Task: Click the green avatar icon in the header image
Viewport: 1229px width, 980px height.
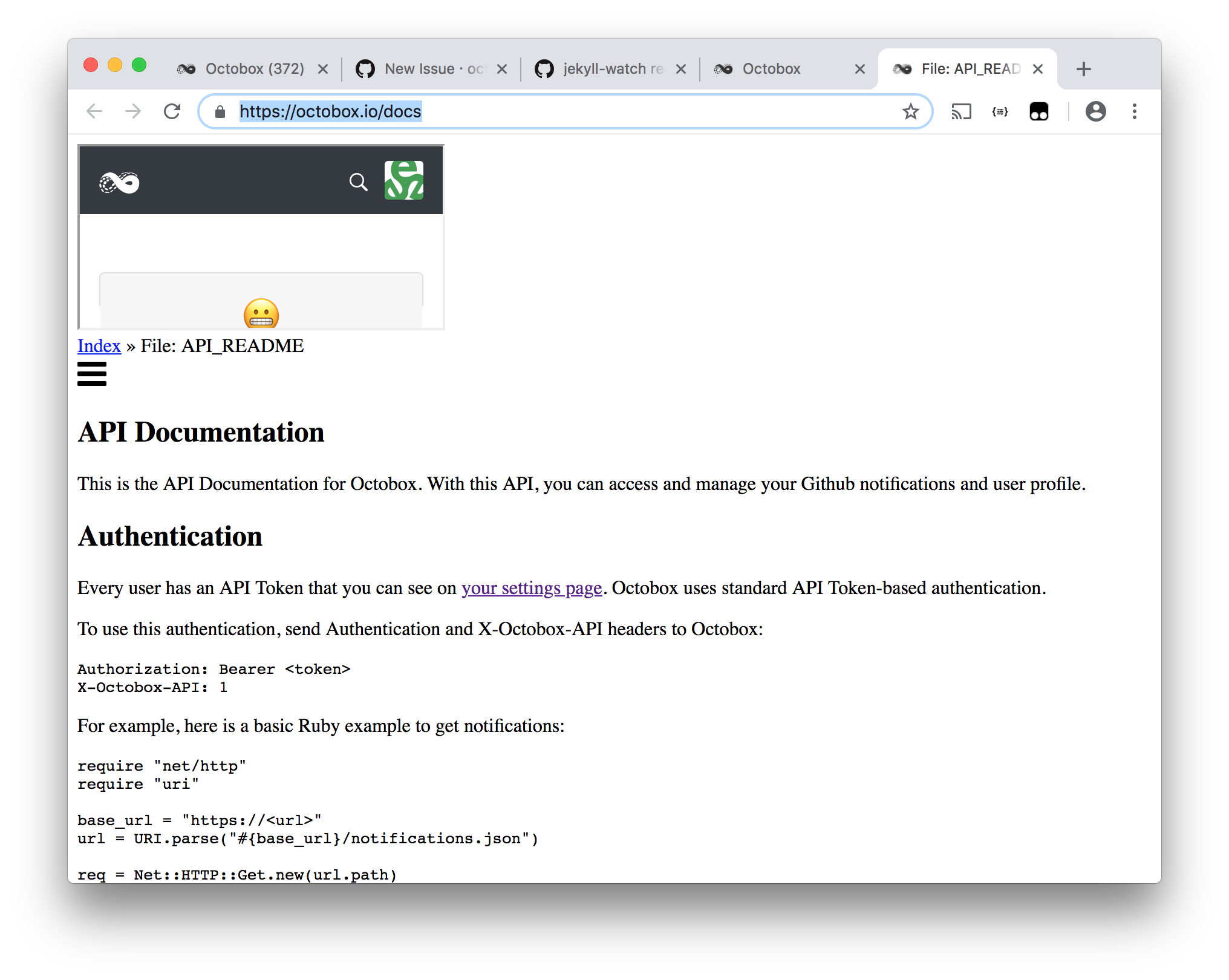Action: pos(403,180)
